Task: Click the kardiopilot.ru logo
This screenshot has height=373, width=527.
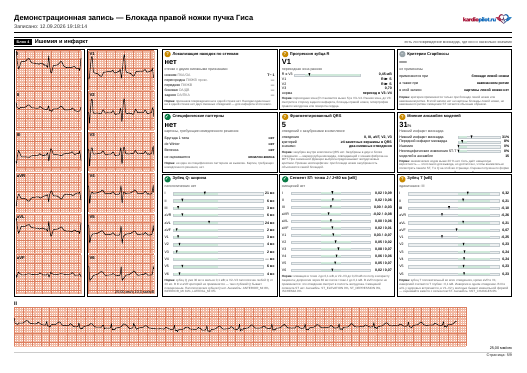Action: pos(487,19)
